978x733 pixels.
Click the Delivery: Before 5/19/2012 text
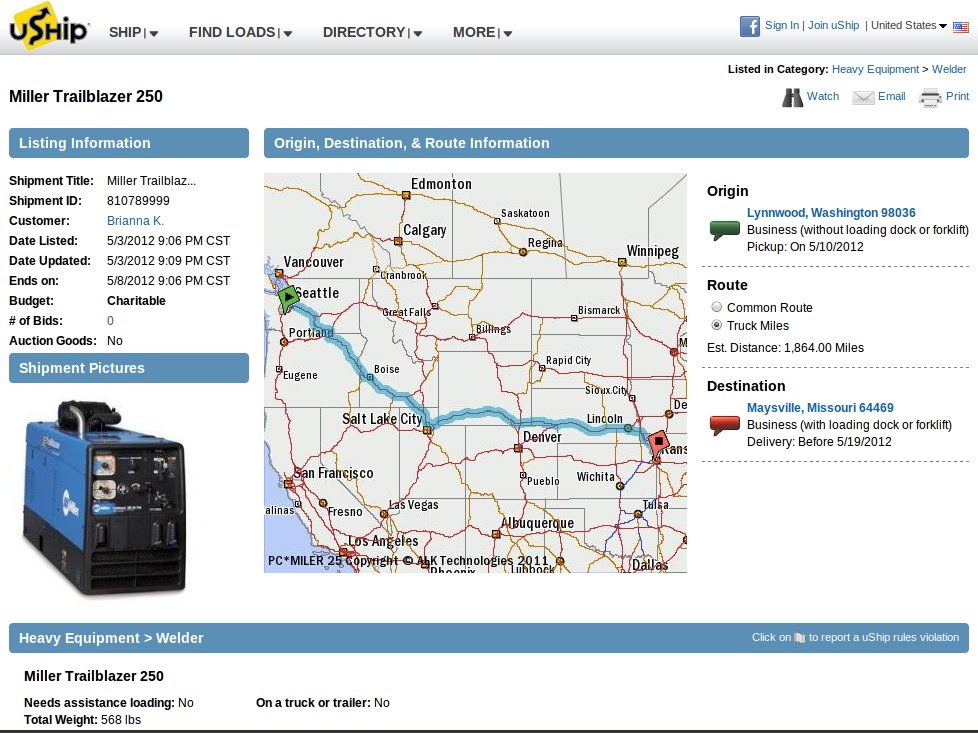(820, 442)
